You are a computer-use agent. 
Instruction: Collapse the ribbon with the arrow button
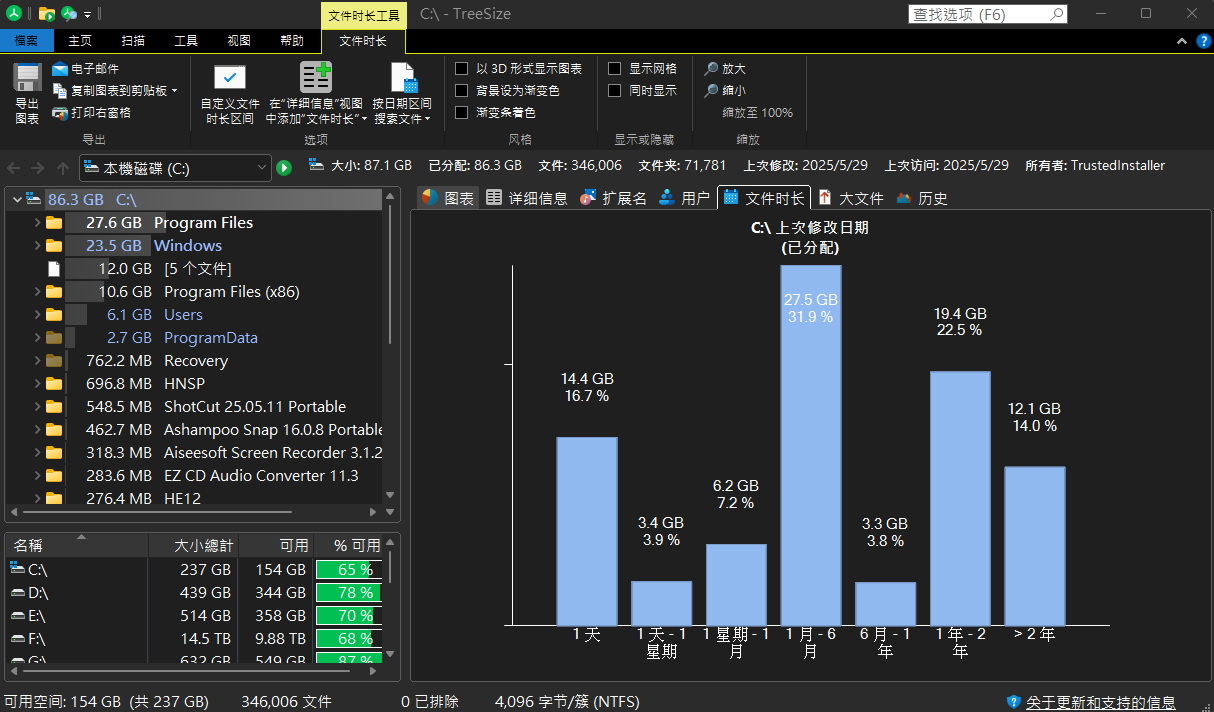[1181, 41]
